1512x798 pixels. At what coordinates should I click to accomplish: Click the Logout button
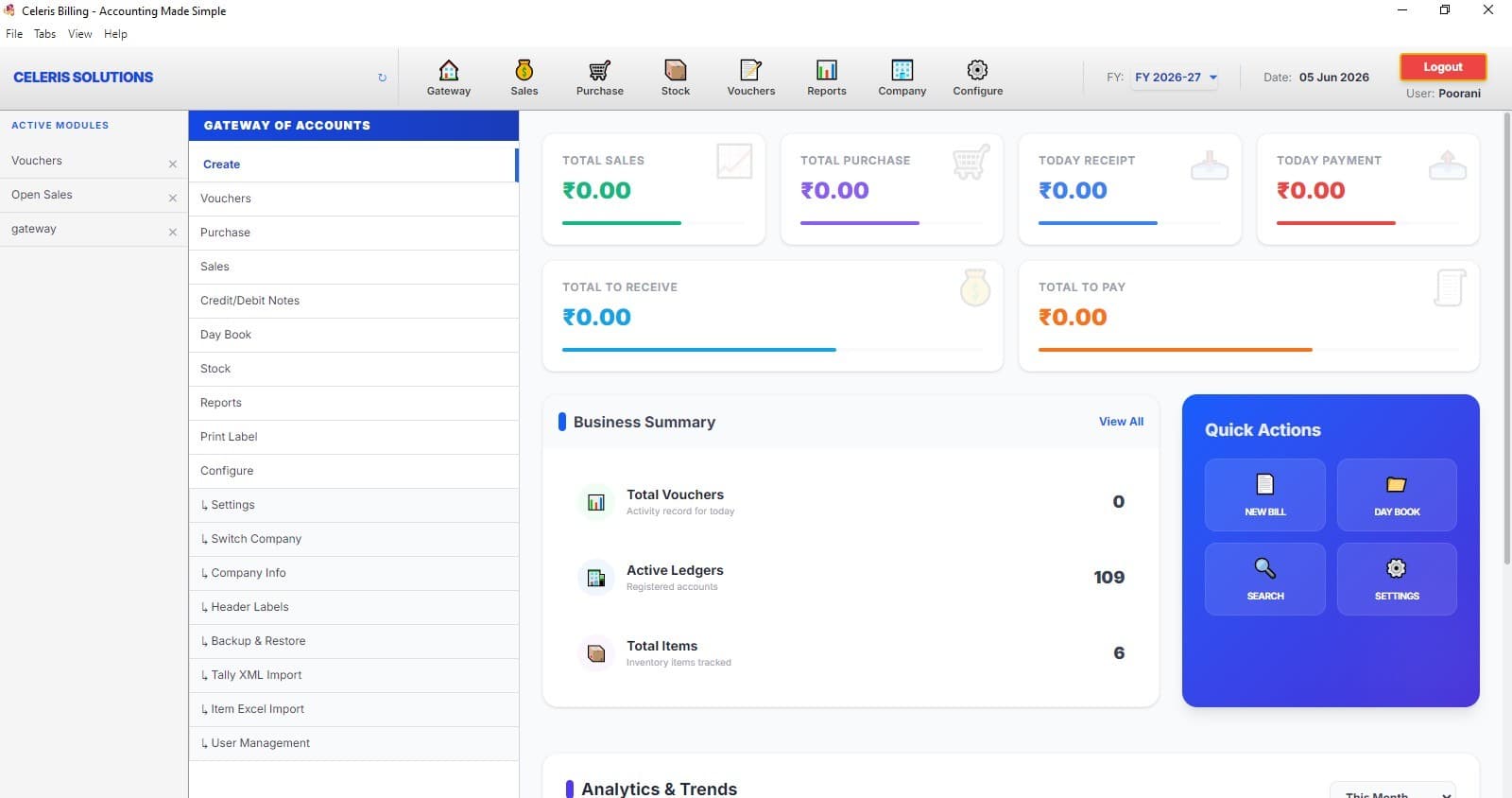click(1442, 67)
